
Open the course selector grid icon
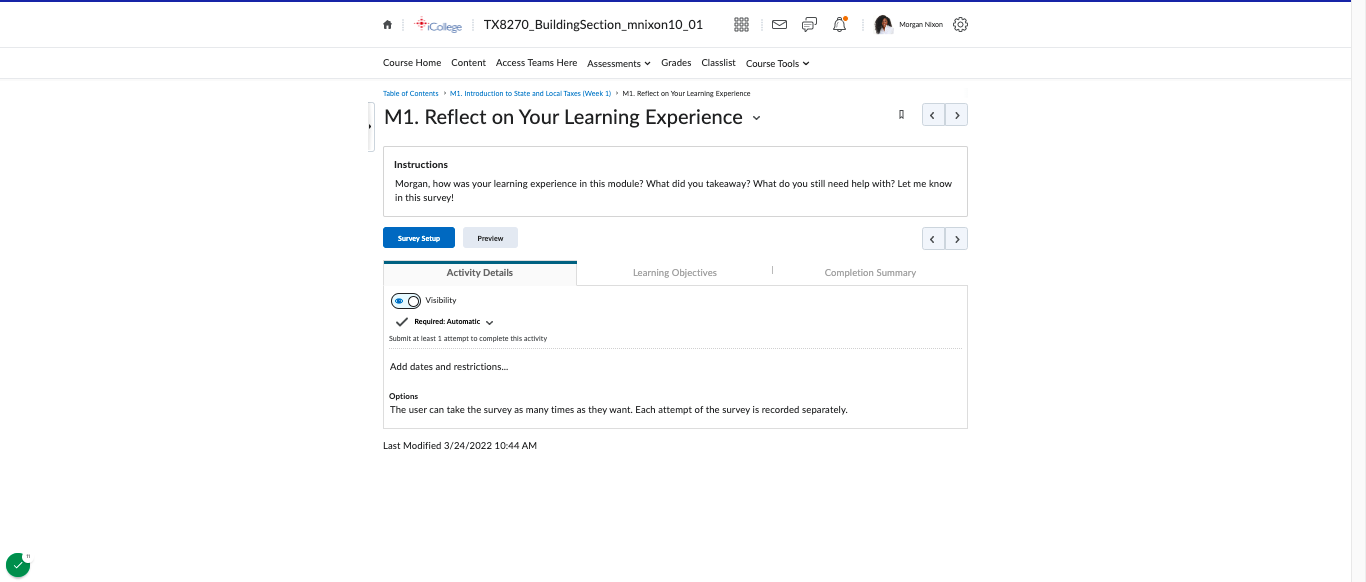click(x=741, y=25)
